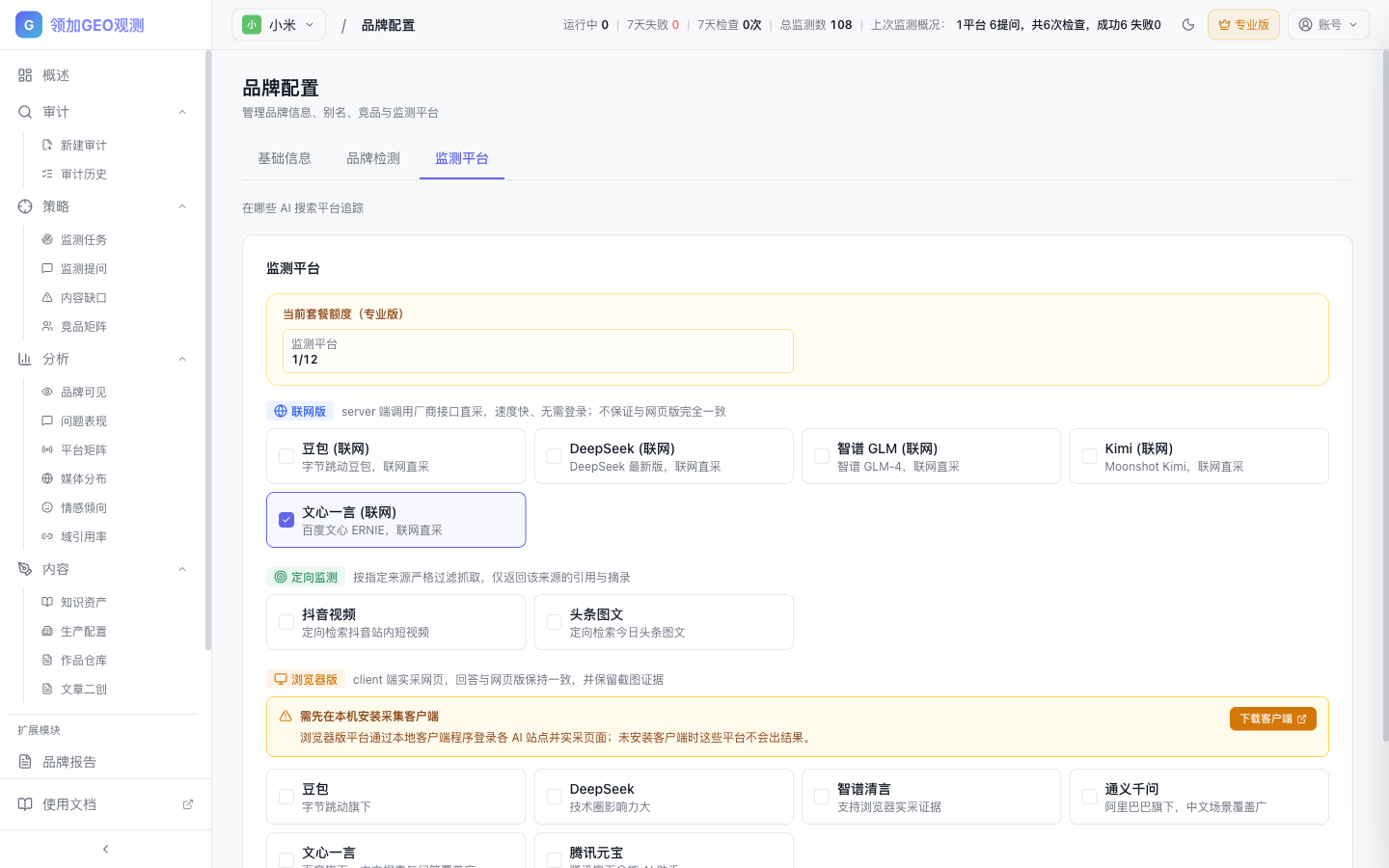This screenshot has width=1389, height=868.
Task: Click the 专业版 plan button
Action: [1243, 25]
